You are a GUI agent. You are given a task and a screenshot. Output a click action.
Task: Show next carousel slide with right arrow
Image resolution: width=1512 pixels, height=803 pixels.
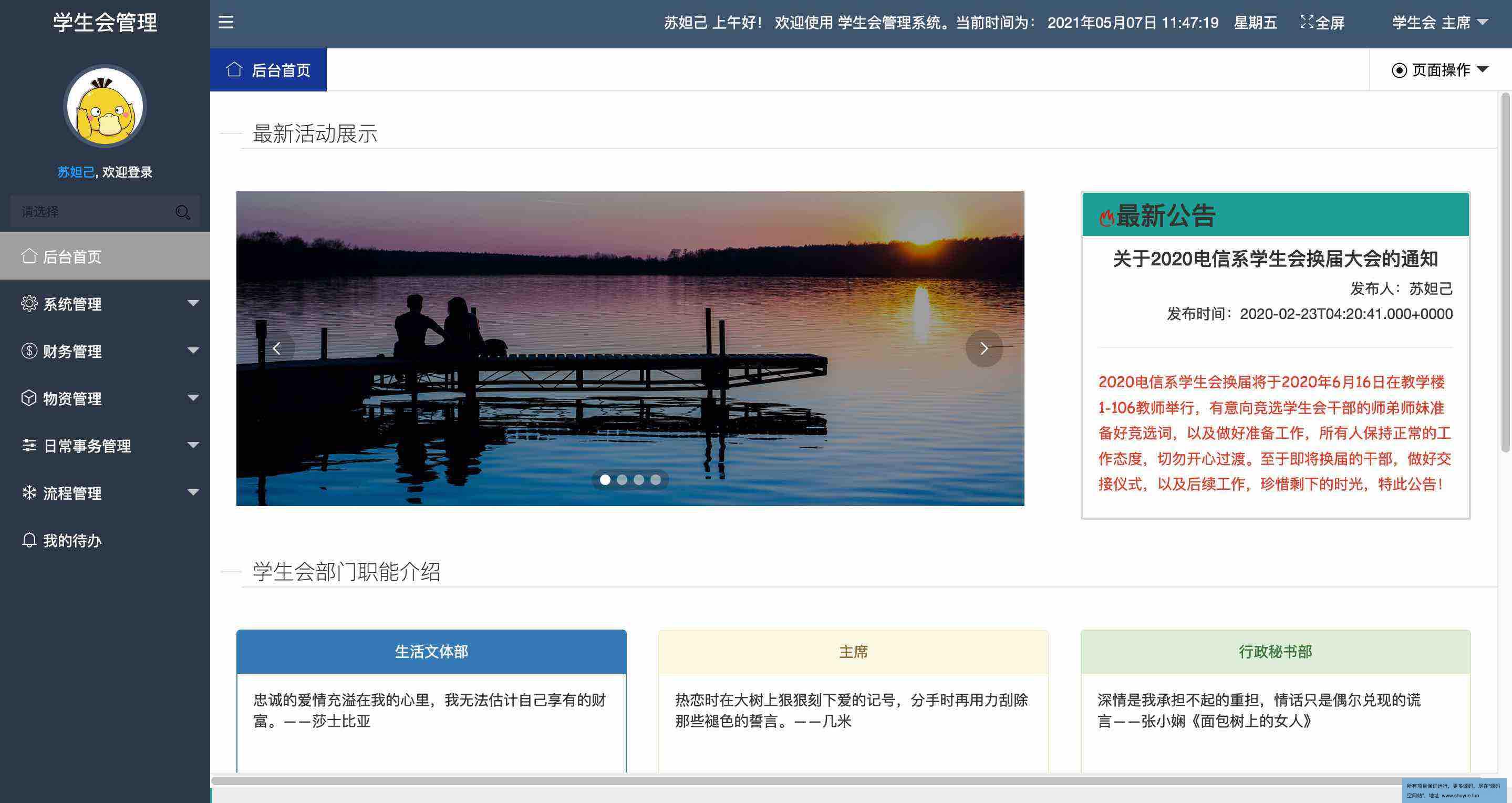(x=983, y=348)
